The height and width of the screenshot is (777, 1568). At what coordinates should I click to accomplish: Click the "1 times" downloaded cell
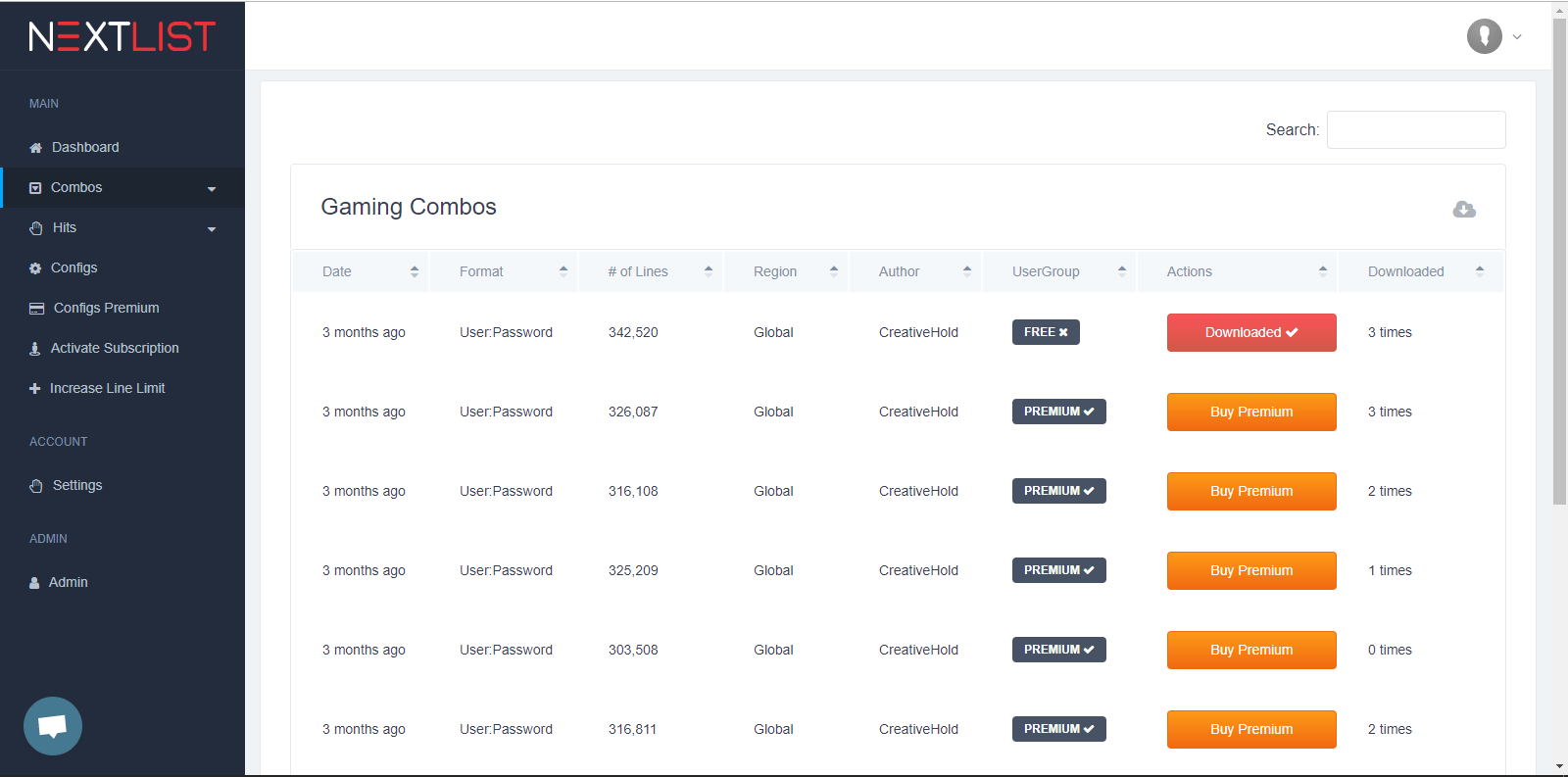tap(1390, 570)
